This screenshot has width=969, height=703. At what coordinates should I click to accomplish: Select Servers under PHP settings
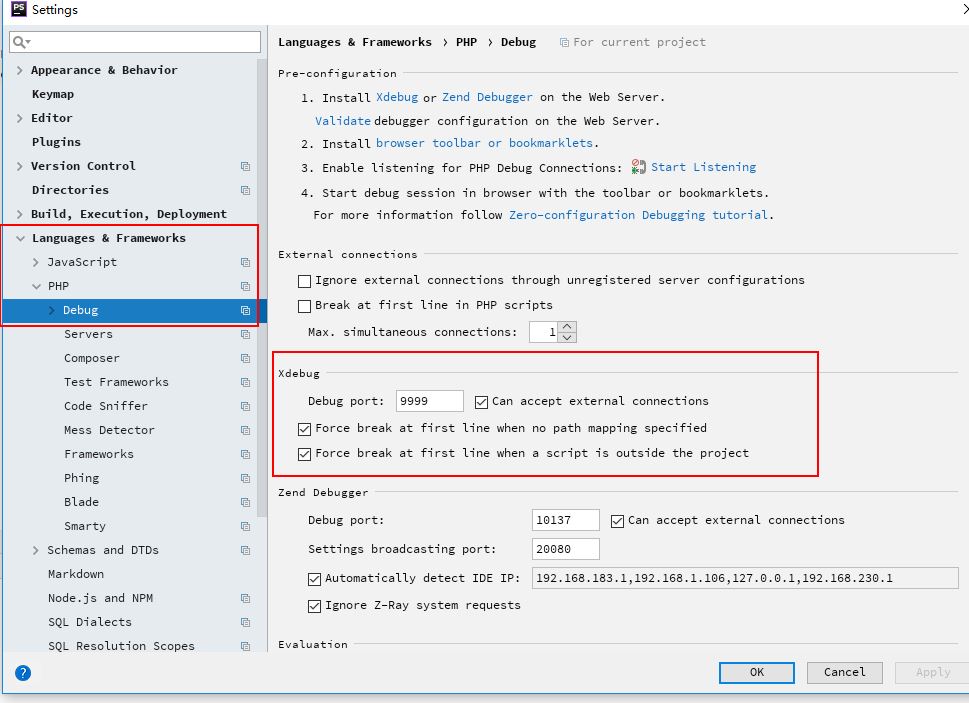click(88, 334)
